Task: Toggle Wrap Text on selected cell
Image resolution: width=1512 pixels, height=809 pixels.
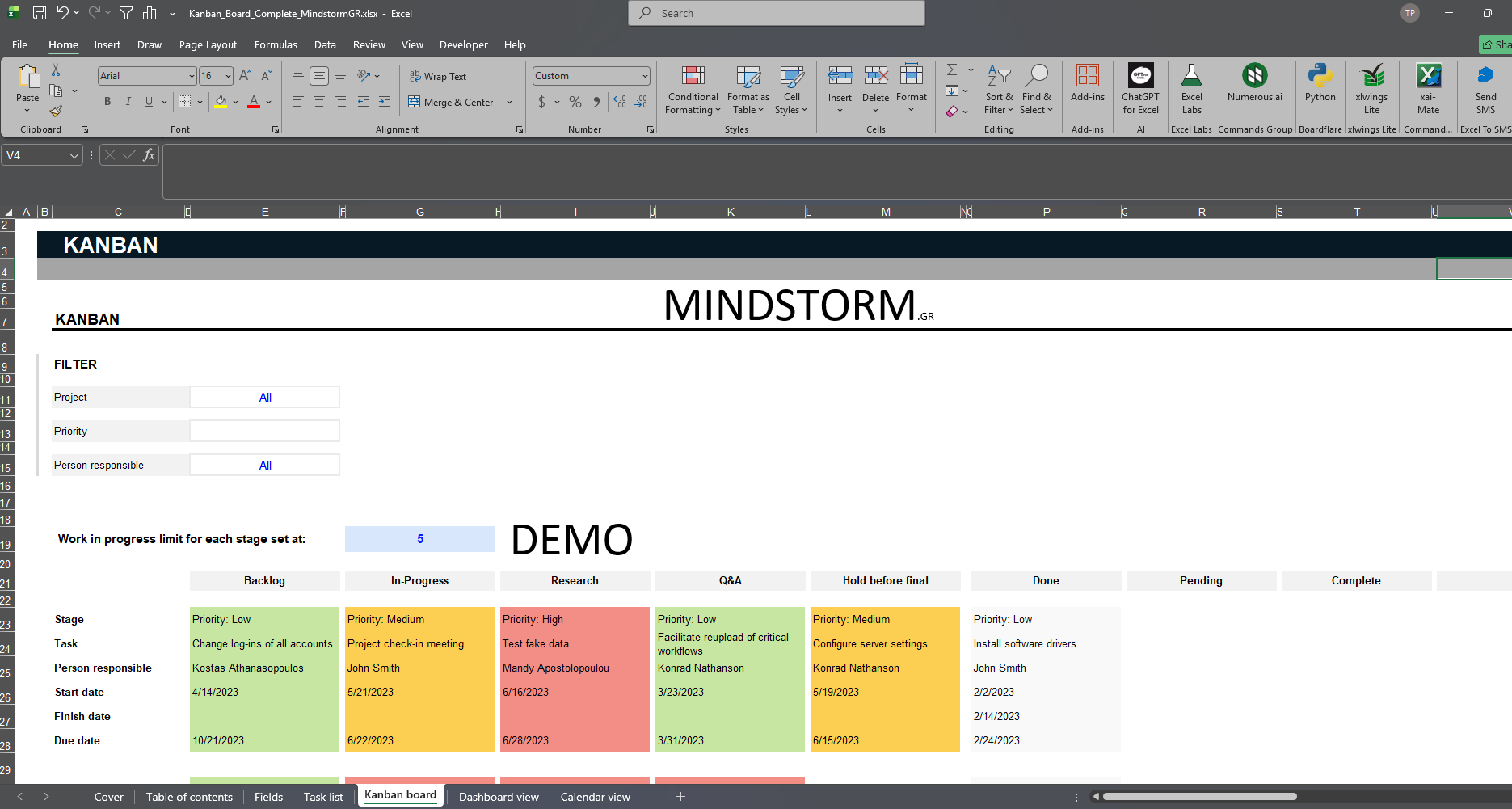Action: tap(437, 76)
